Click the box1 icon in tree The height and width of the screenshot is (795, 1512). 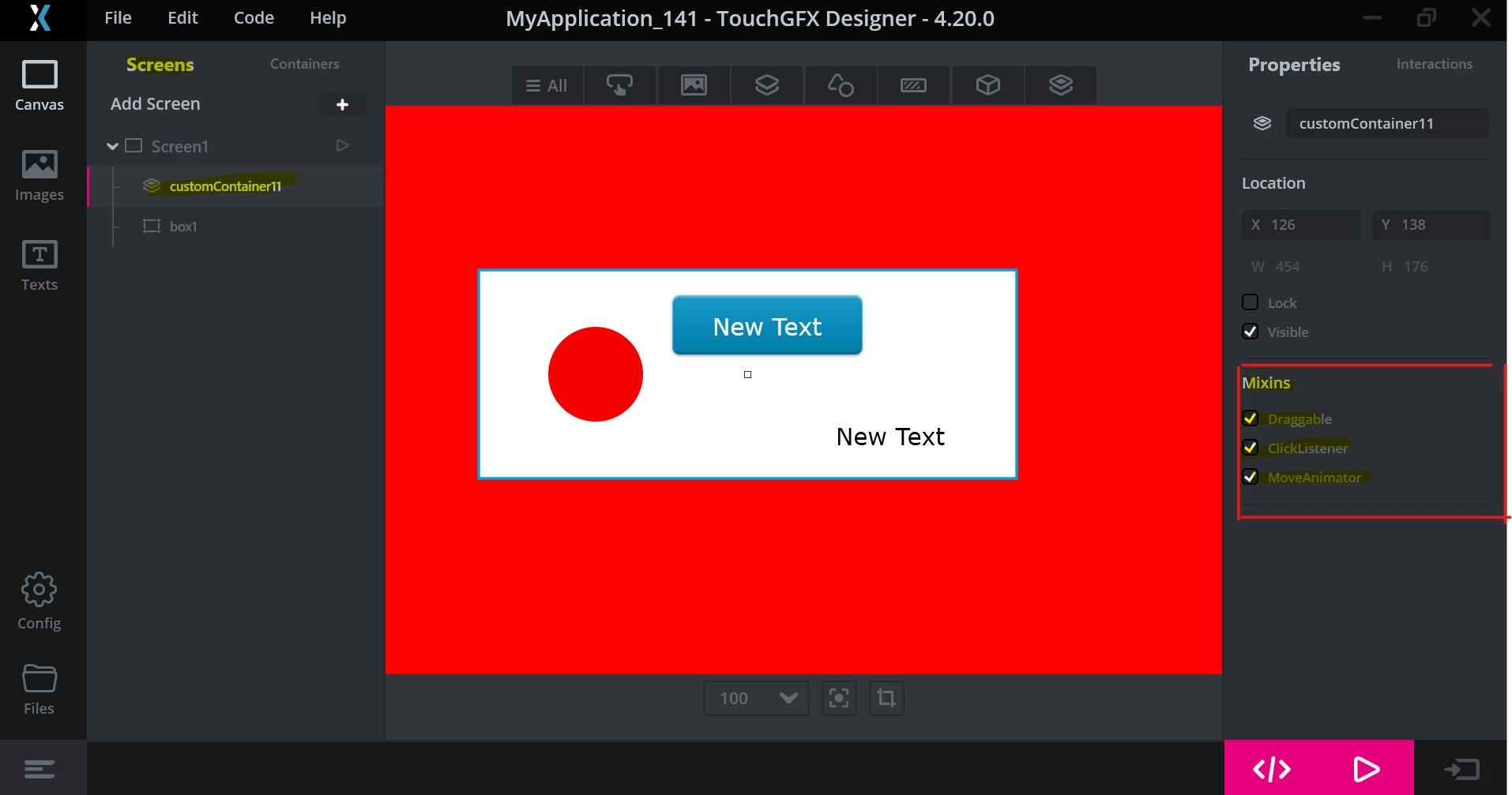point(152,226)
